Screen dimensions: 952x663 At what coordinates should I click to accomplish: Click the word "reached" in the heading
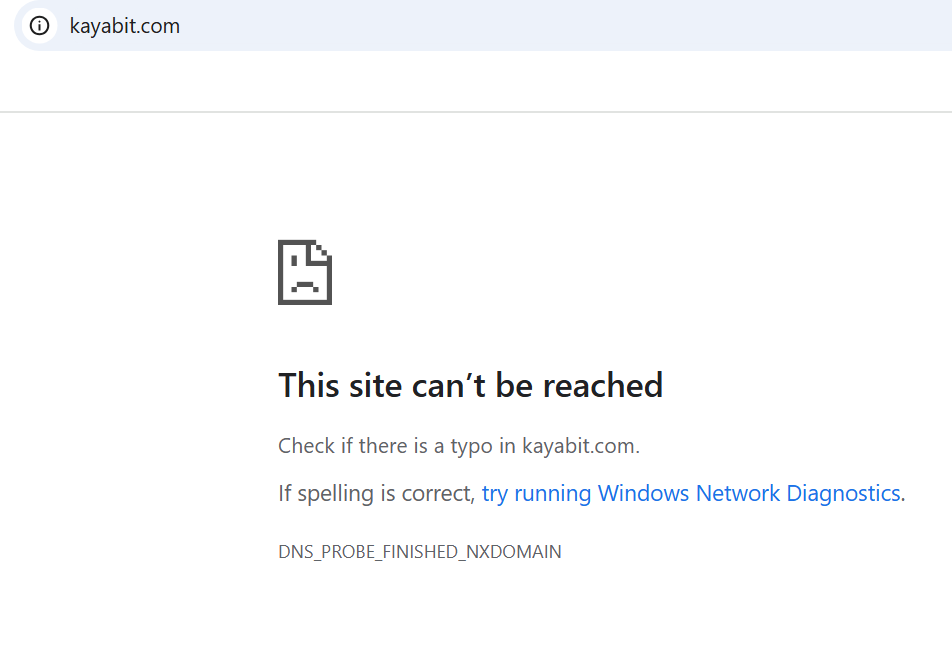tap(602, 386)
